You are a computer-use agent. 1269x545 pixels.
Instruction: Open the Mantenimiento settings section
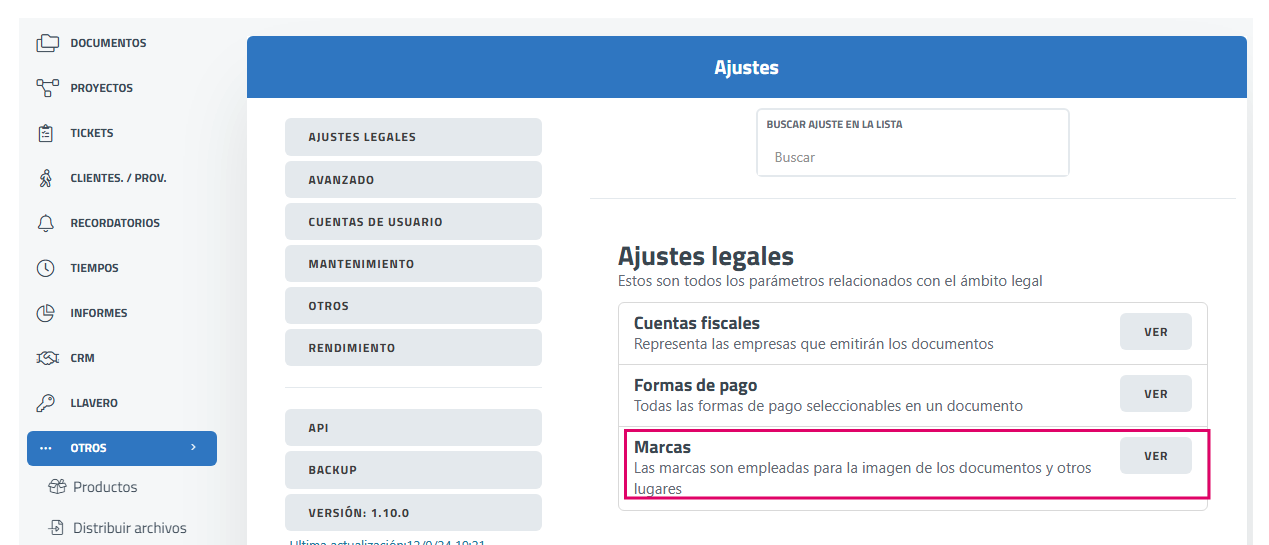pos(413,264)
